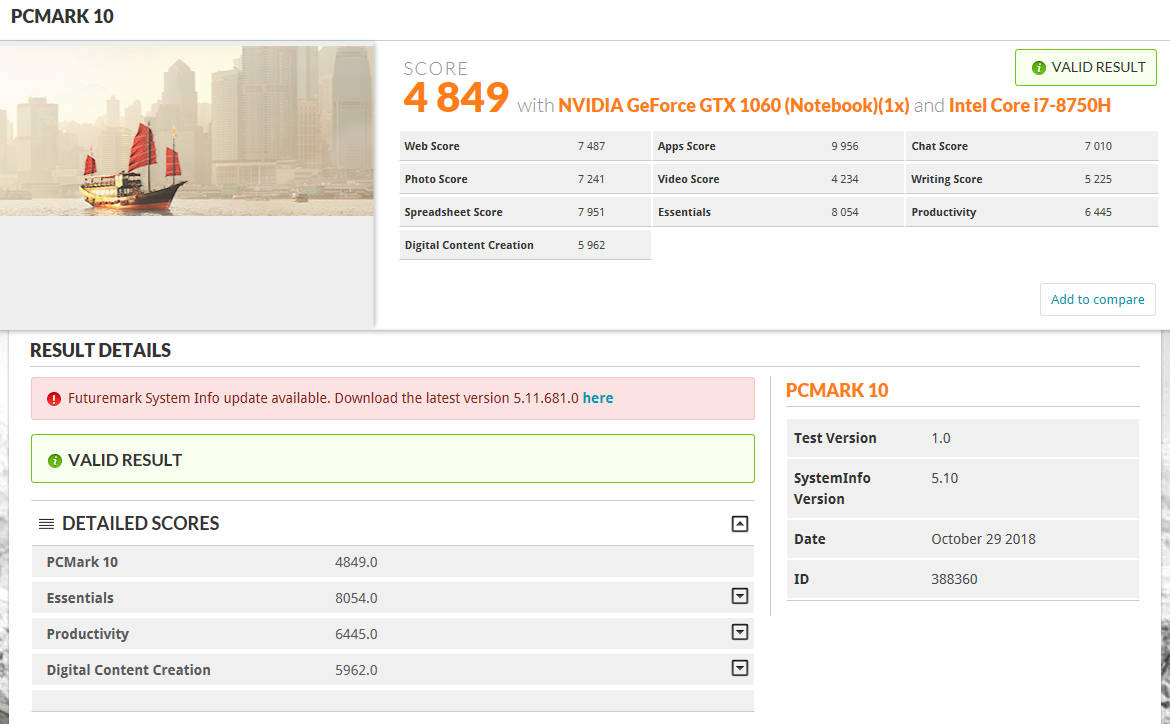The width and height of the screenshot is (1170, 724).
Task: Click the DETAILED SCORES heading
Action: [x=140, y=524]
